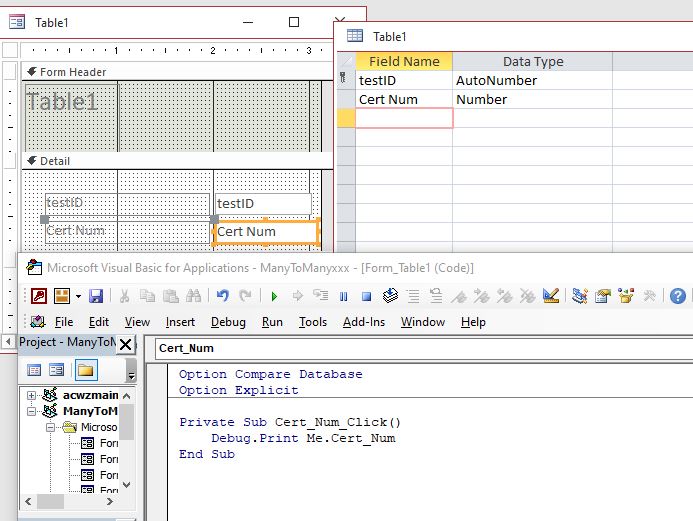Select the Number data type cell

(x=533, y=99)
